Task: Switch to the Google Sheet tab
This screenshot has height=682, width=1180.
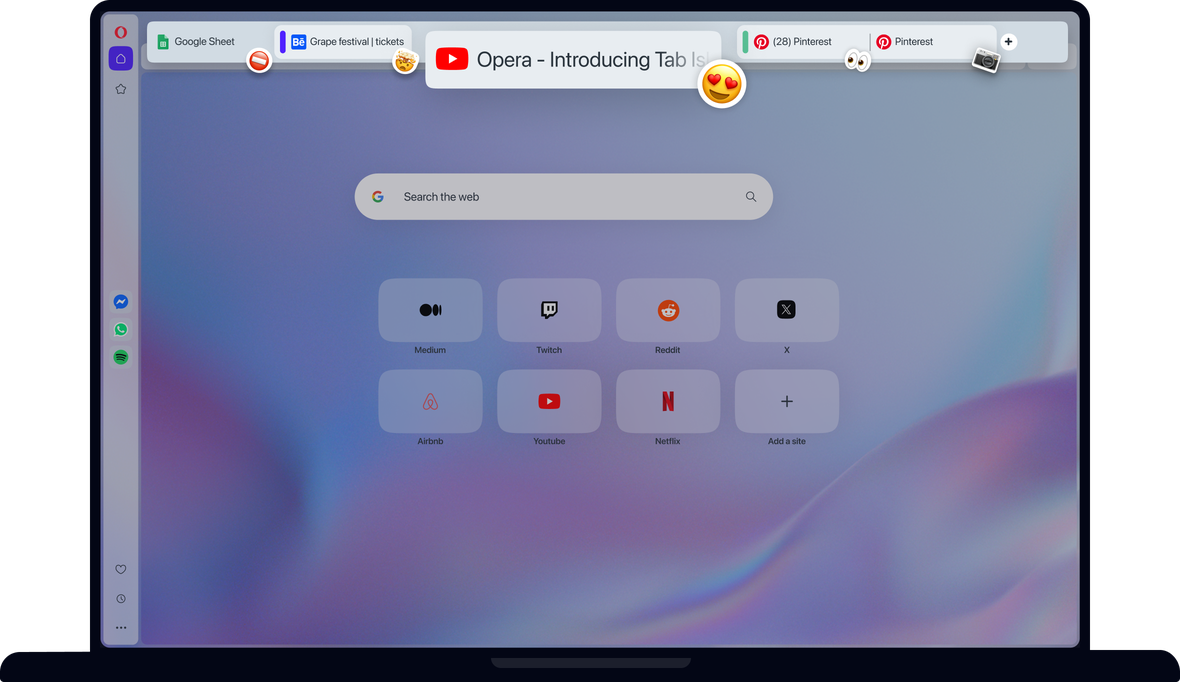Action: [200, 41]
